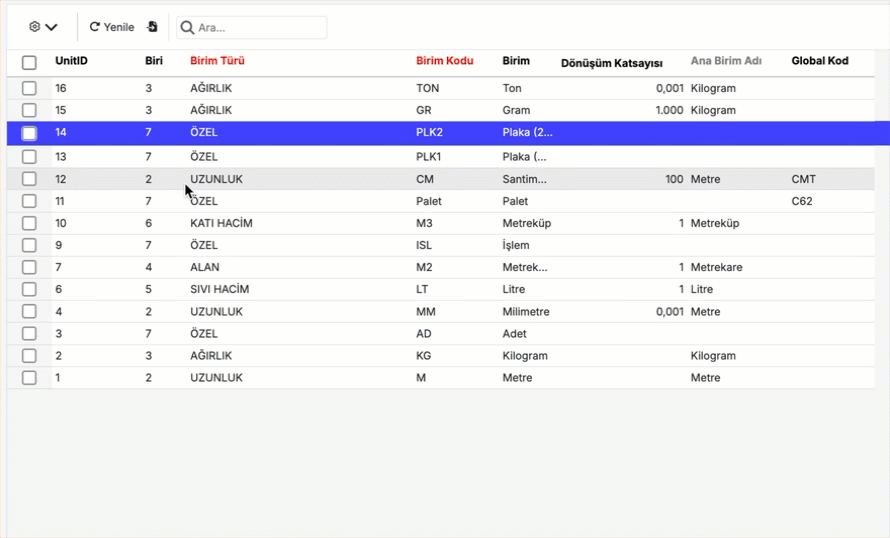
Task: Click the Dönüşüm Katsayısı column header
Action: (x=611, y=63)
